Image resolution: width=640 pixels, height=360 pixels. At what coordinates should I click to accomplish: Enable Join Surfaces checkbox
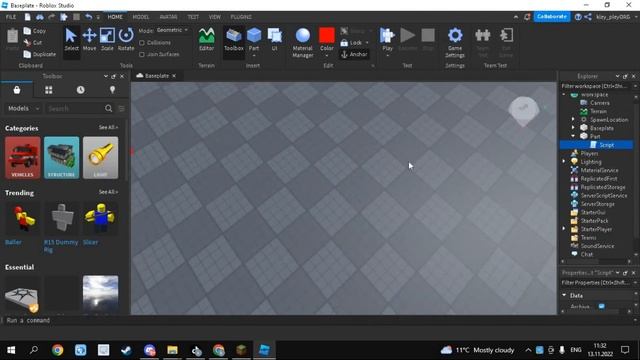[142, 54]
